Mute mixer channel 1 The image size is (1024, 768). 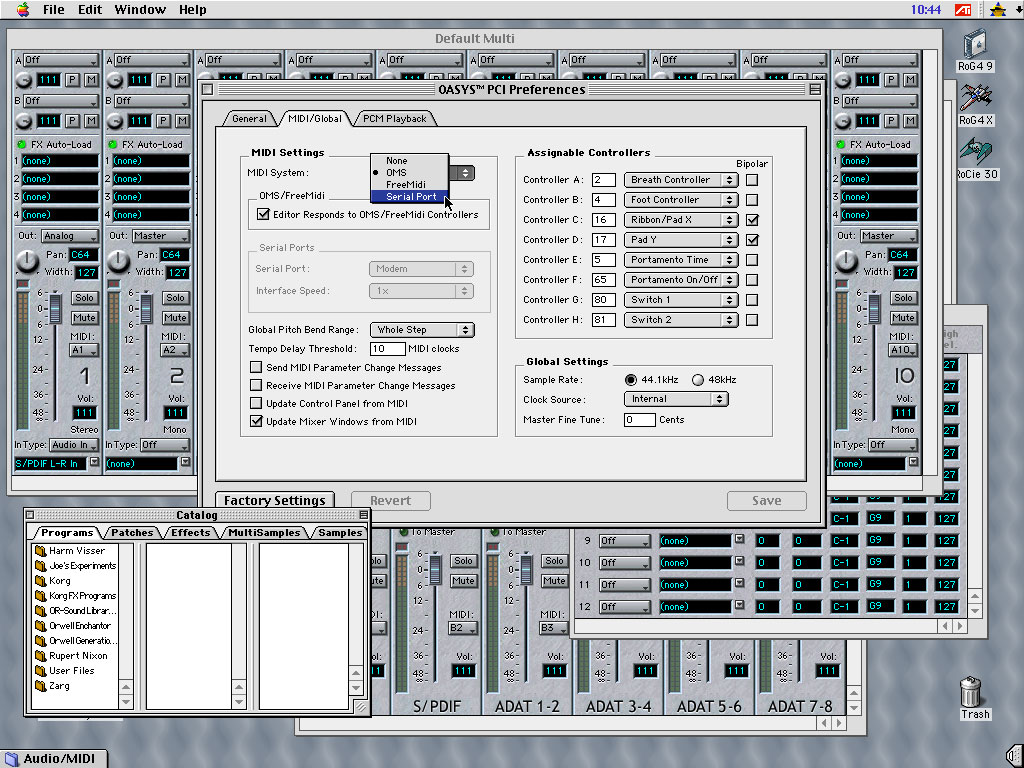coord(84,318)
